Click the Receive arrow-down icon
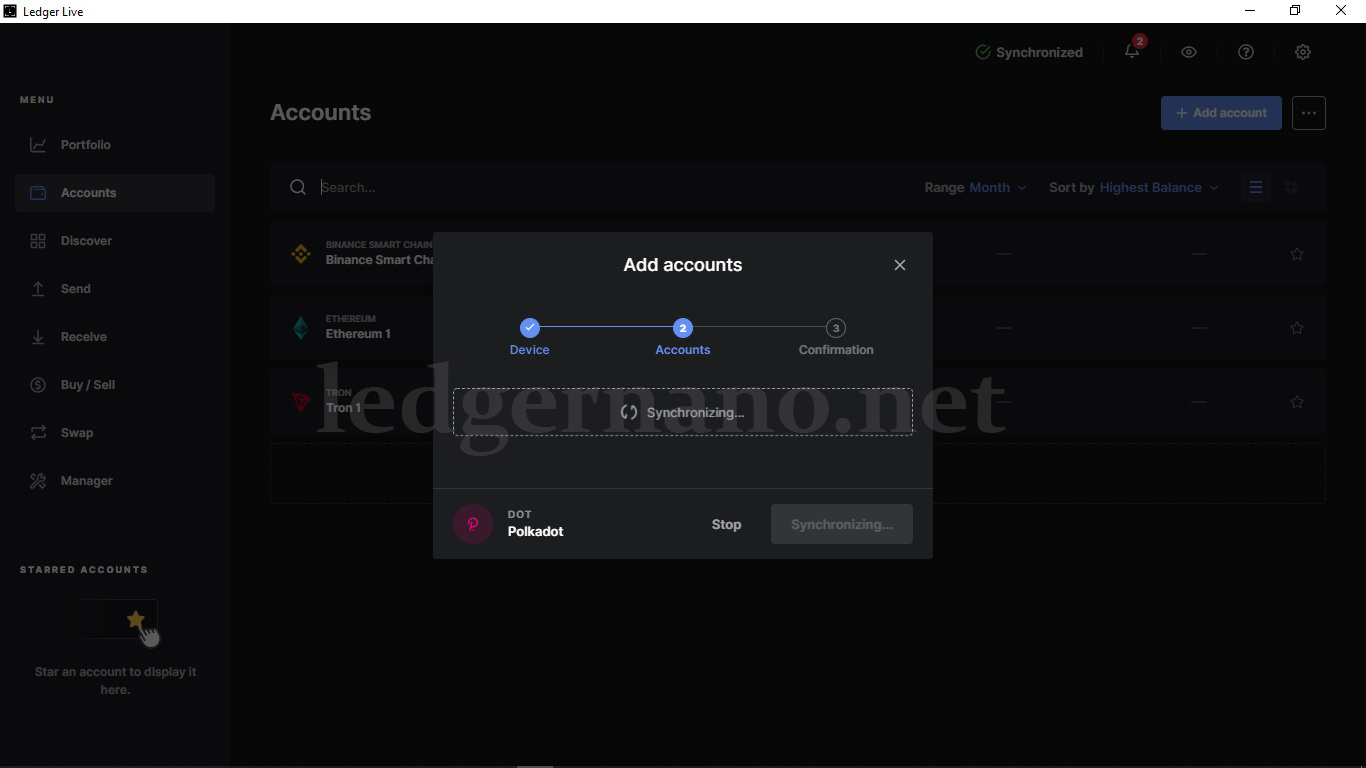1366x768 pixels. pos(38,337)
